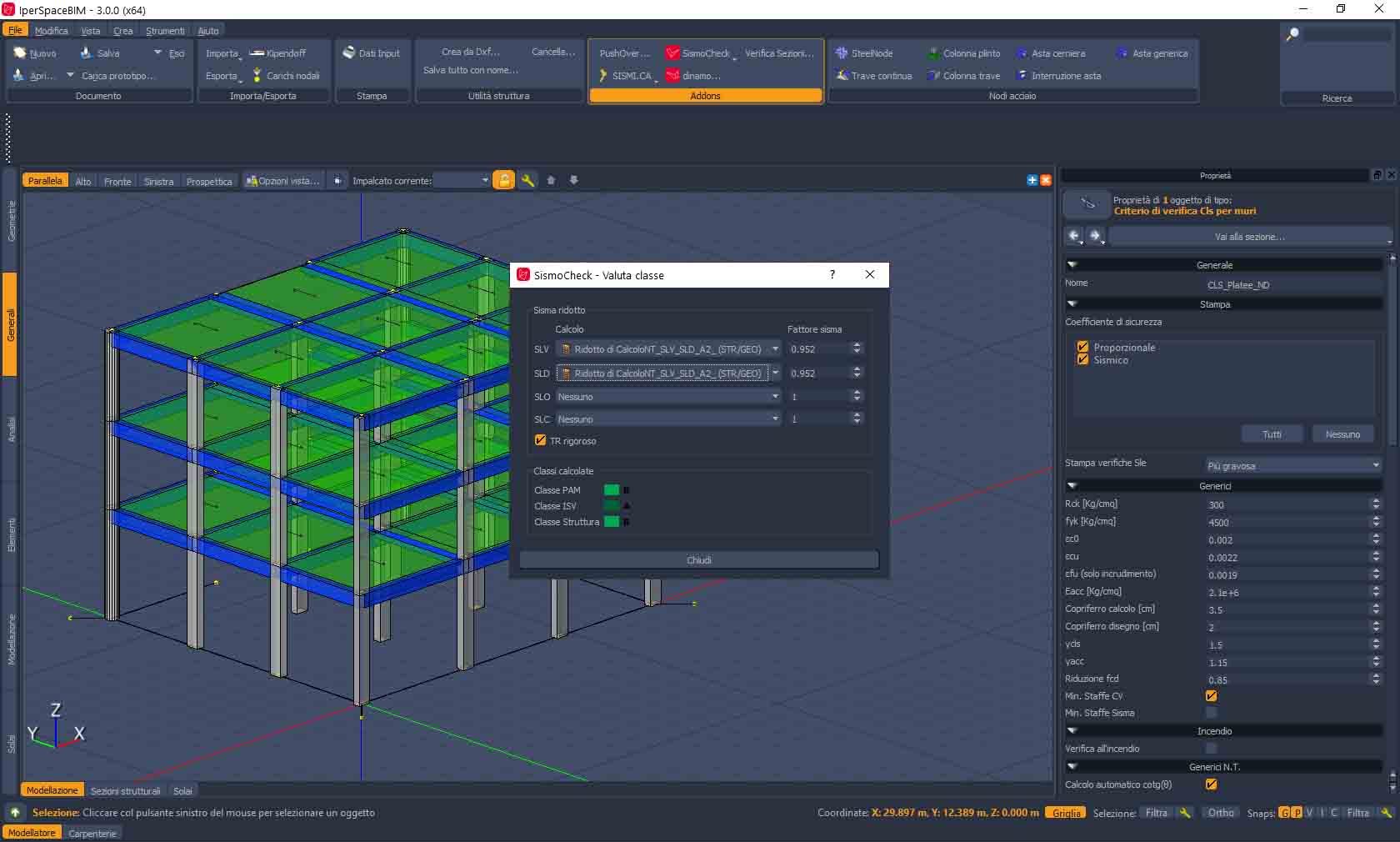The height and width of the screenshot is (842, 1400).
Task: Open Snaps wrench settings in status bar
Action: (1386, 813)
